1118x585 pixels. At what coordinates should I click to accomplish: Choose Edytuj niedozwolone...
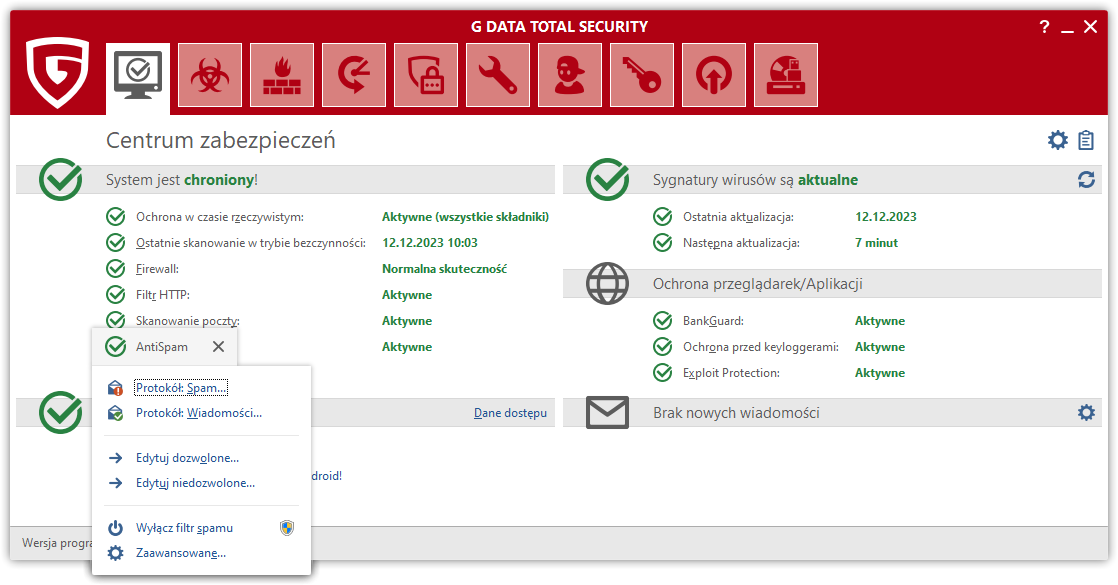[195, 483]
